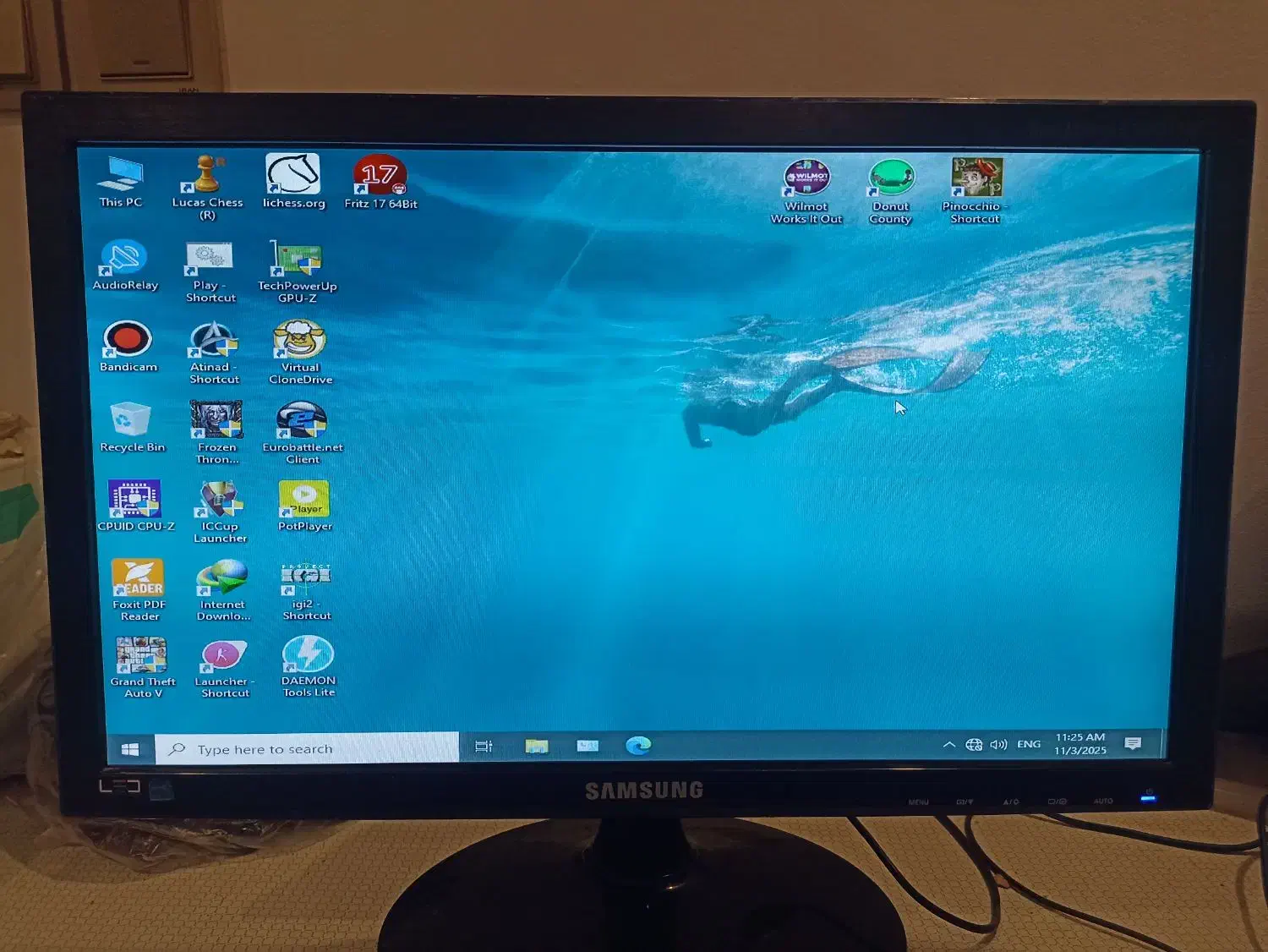Viewport: 1268px width, 952px height.
Task: Select the Wilmot Works It Out icon
Action: (806, 179)
